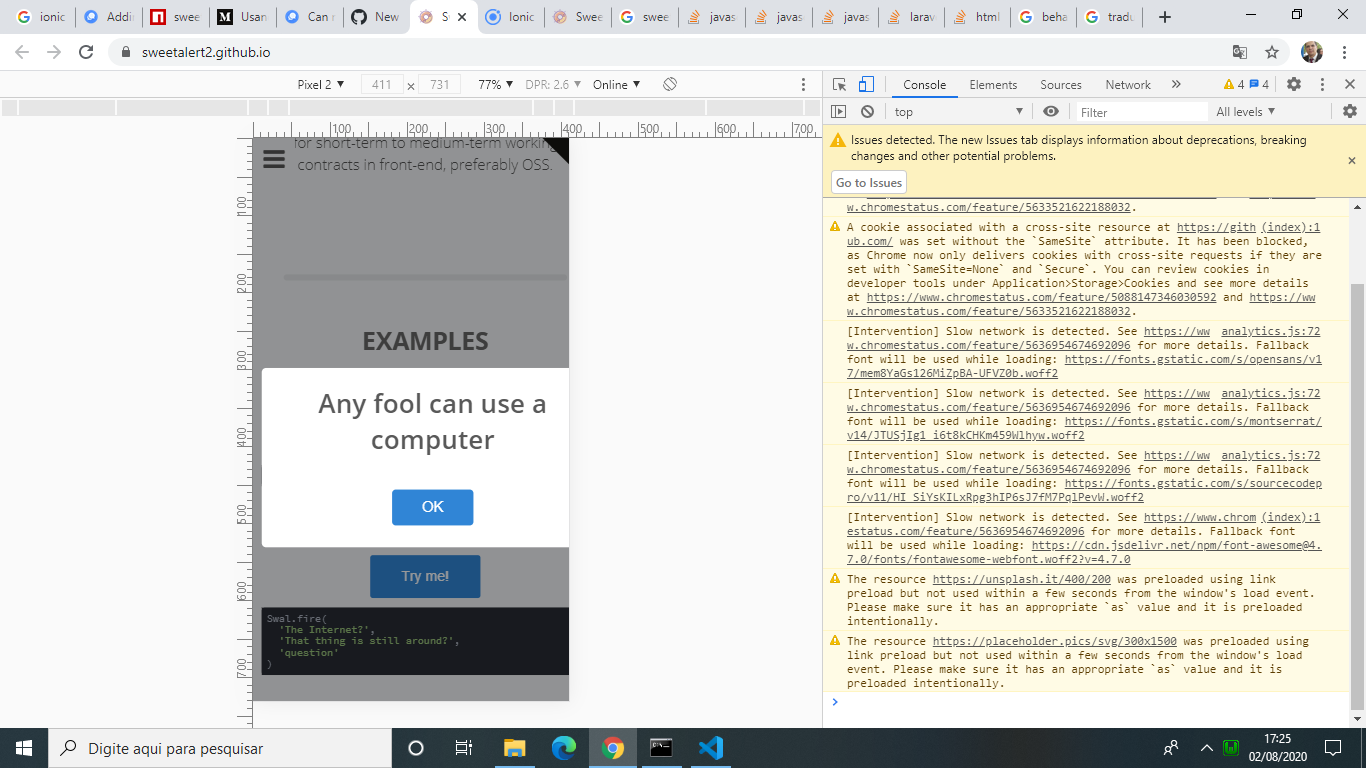Click the rotate device icon
The width and height of the screenshot is (1366, 768).
(x=670, y=85)
